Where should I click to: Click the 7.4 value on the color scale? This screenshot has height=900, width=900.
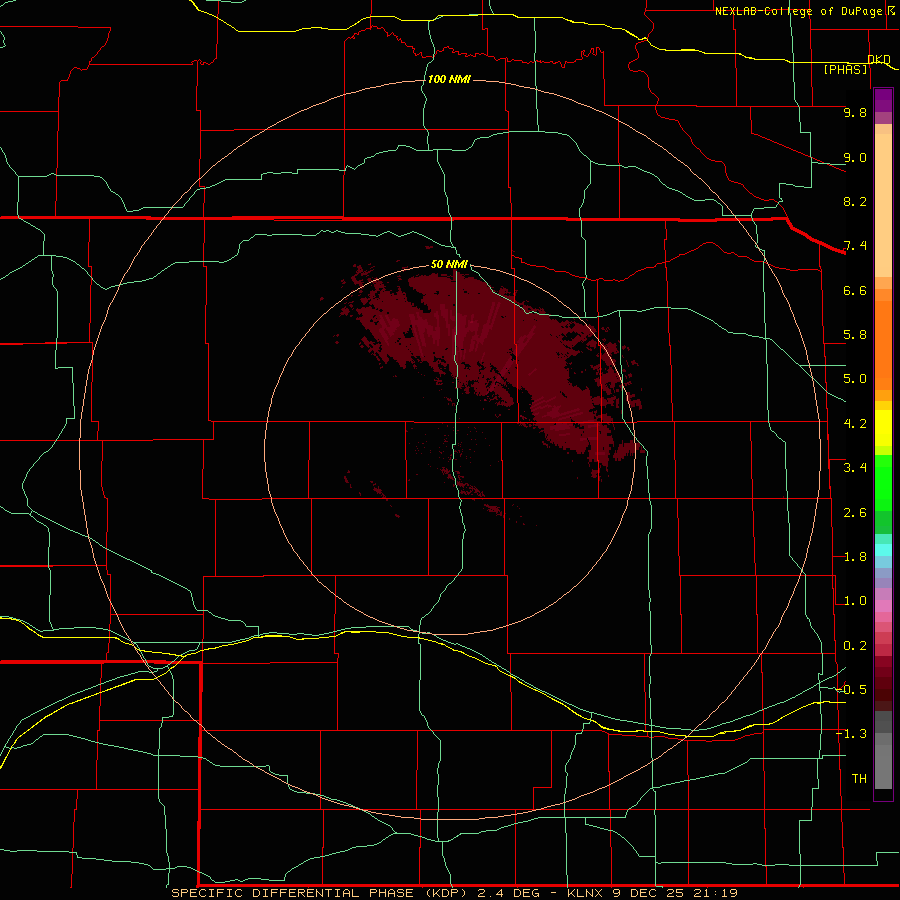click(855, 246)
